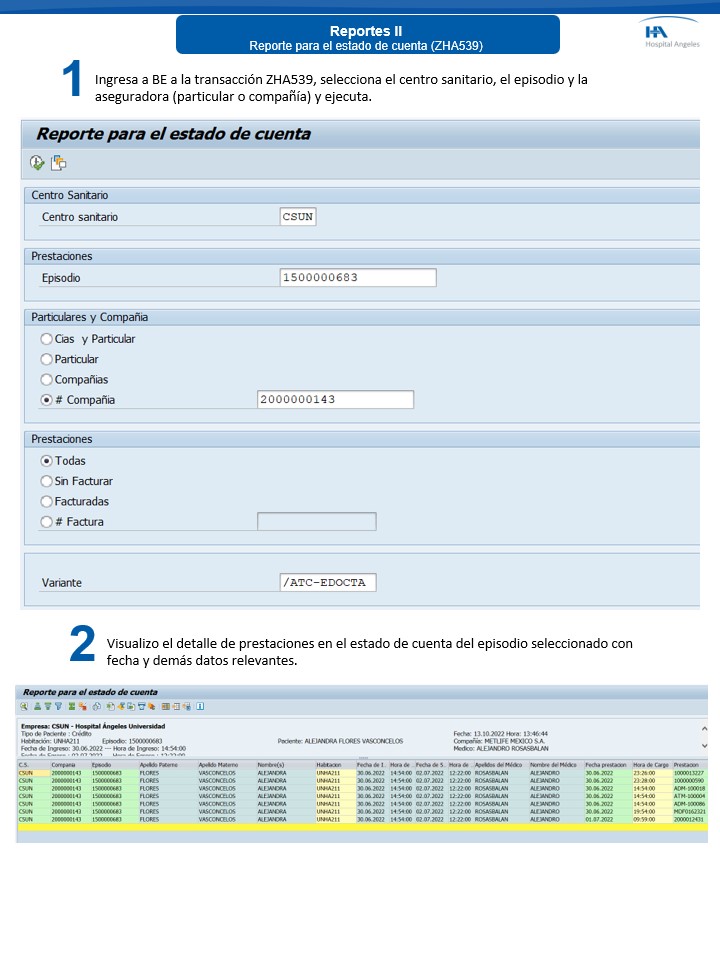Screen dimensions: 720x960
Task: Click the # Compañia number field
Action: [335, 400]
